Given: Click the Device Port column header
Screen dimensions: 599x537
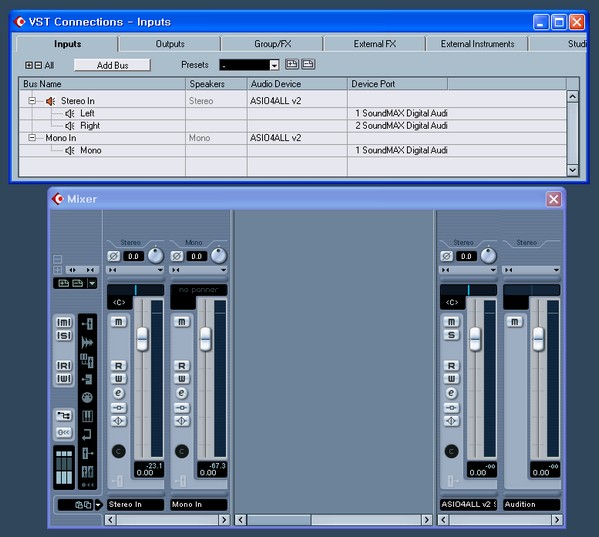Looking at the screenshot, I should (x=397, y=84).
